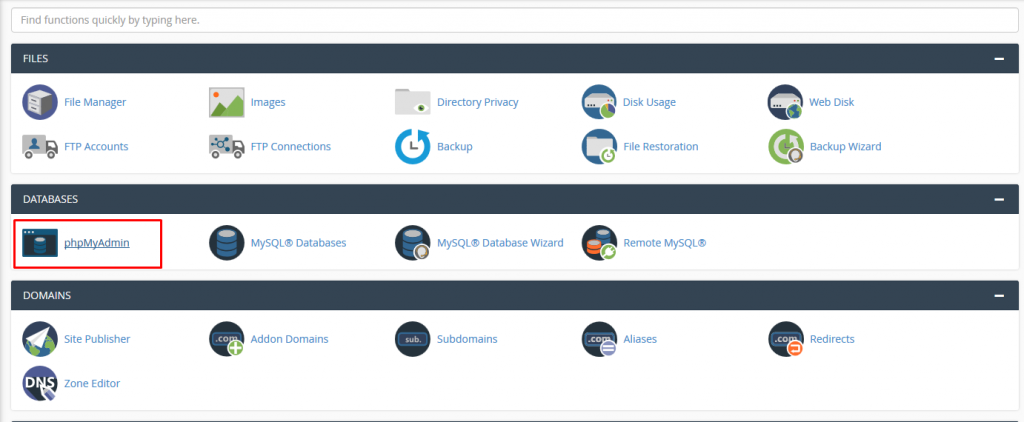Click the Subdomains link

tap(467, 339)
